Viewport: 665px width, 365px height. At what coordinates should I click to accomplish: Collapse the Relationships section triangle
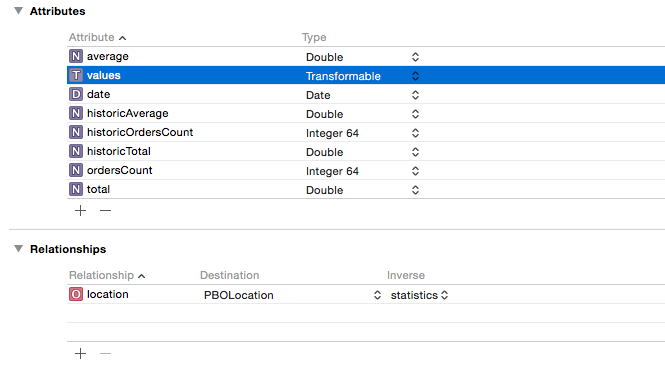(x=18, y=249)
